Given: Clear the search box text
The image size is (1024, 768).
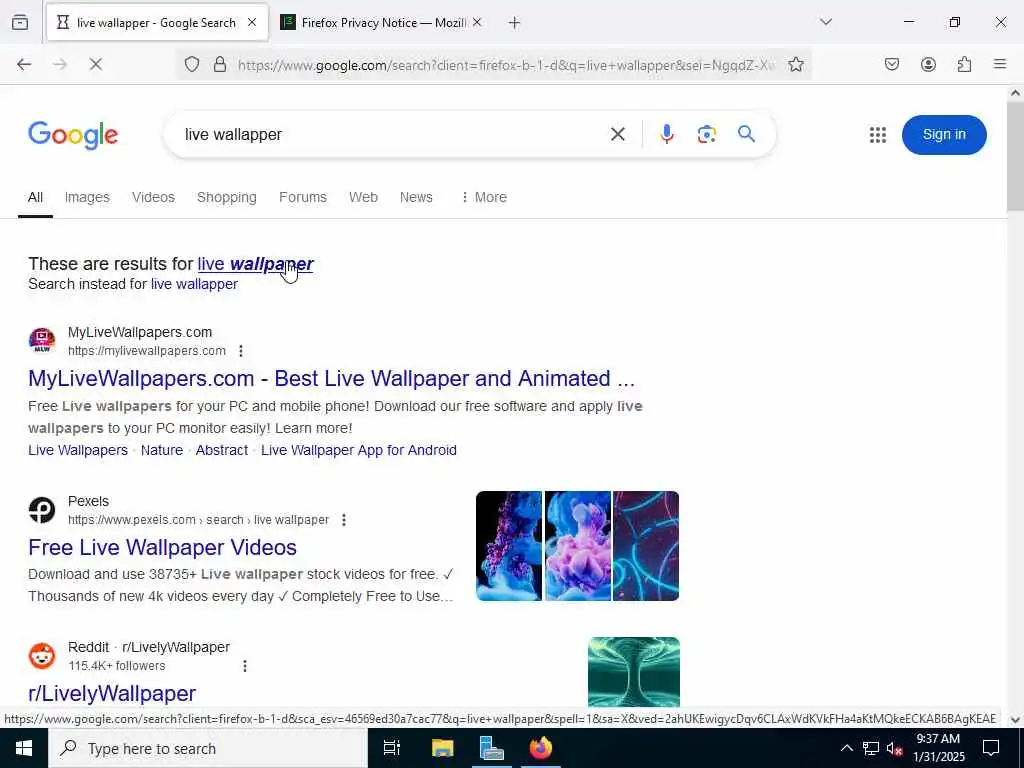Looking at the screenshot, I should point(618,135).
